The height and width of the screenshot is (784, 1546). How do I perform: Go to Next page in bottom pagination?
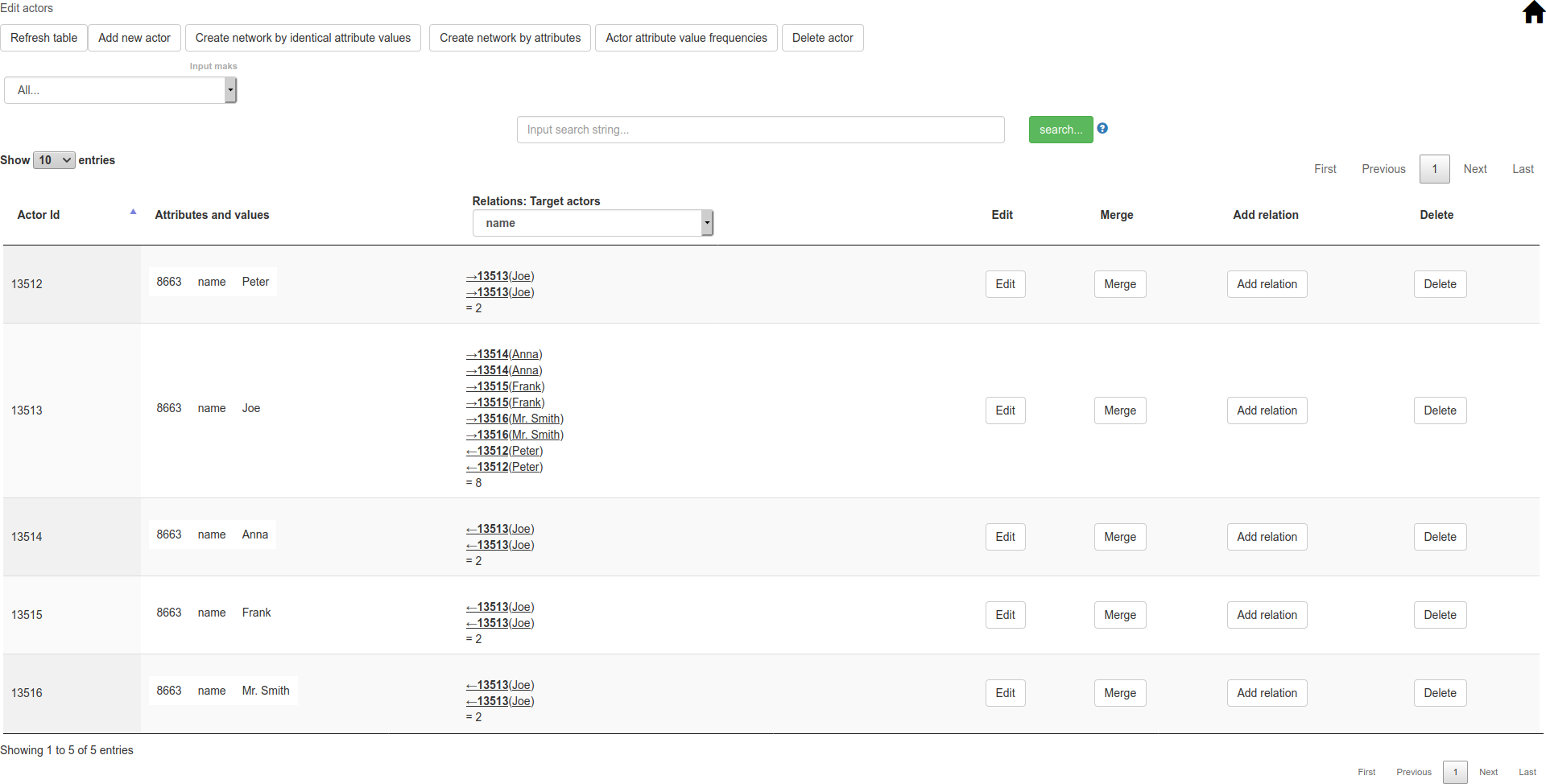tap(1488, 772)
